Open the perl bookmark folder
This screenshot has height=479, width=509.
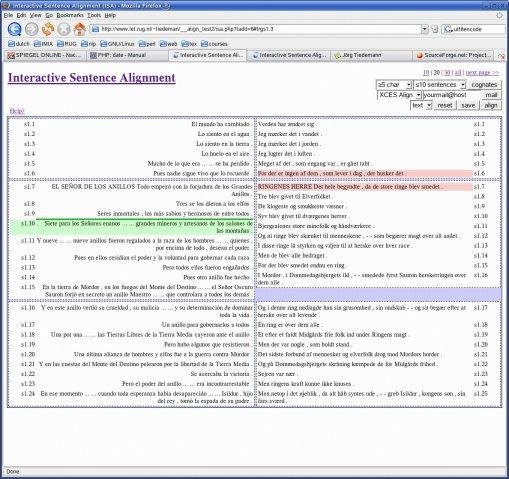[147, 44]
